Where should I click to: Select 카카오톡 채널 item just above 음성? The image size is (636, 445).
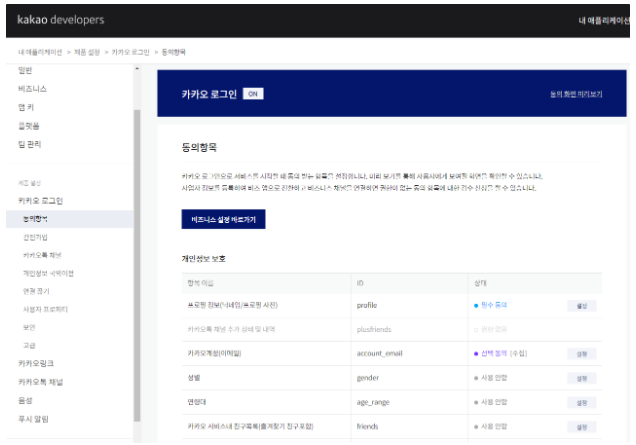[x=41, y=382]
